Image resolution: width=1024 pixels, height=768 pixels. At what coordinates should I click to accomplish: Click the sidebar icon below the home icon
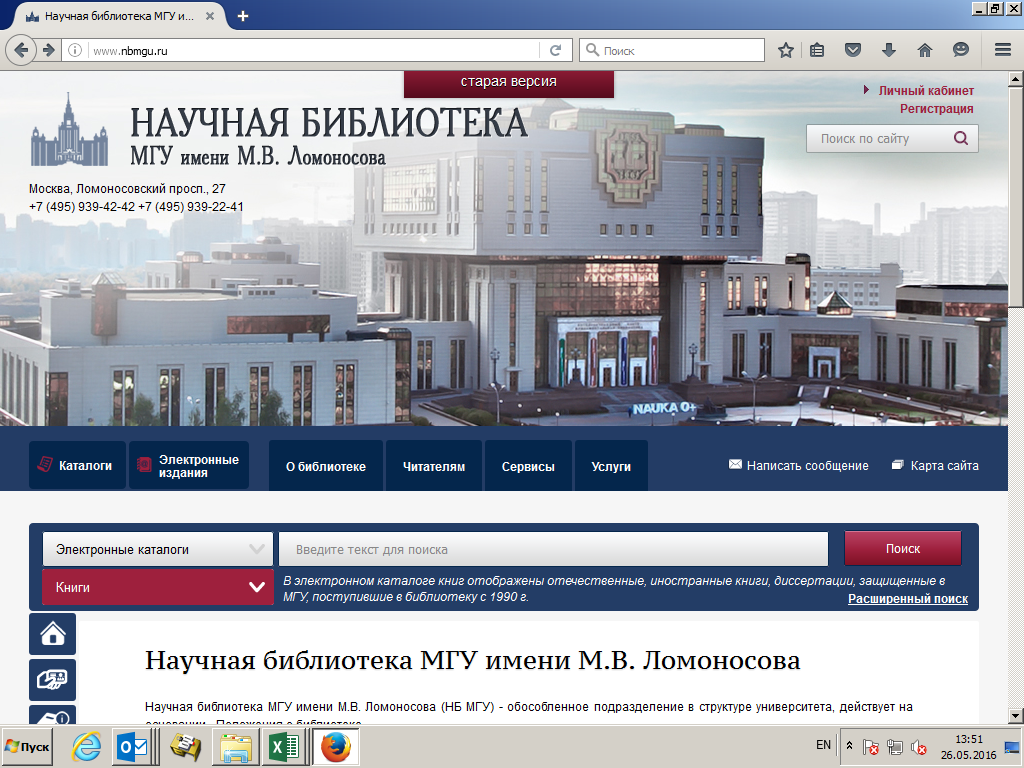[x=52, y=680]
